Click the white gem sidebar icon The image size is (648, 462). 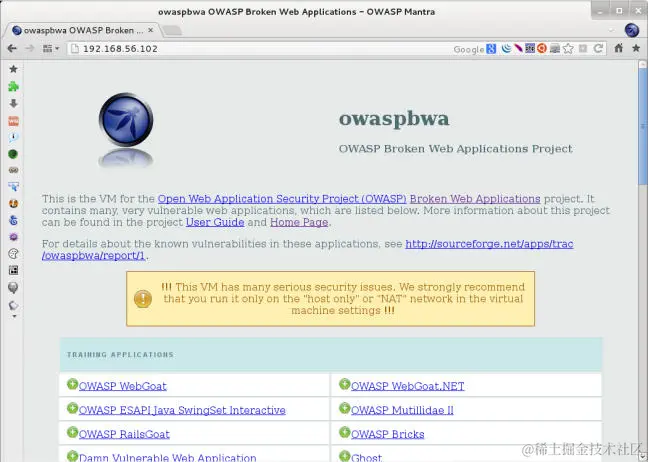[x=13, y=305]
